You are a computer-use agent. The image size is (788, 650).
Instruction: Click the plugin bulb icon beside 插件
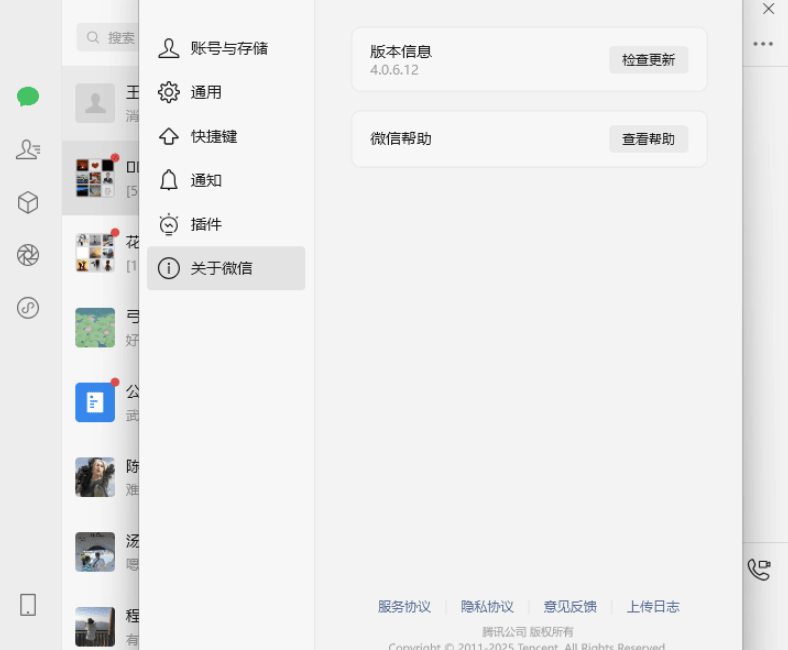click(x=169, y=224)
